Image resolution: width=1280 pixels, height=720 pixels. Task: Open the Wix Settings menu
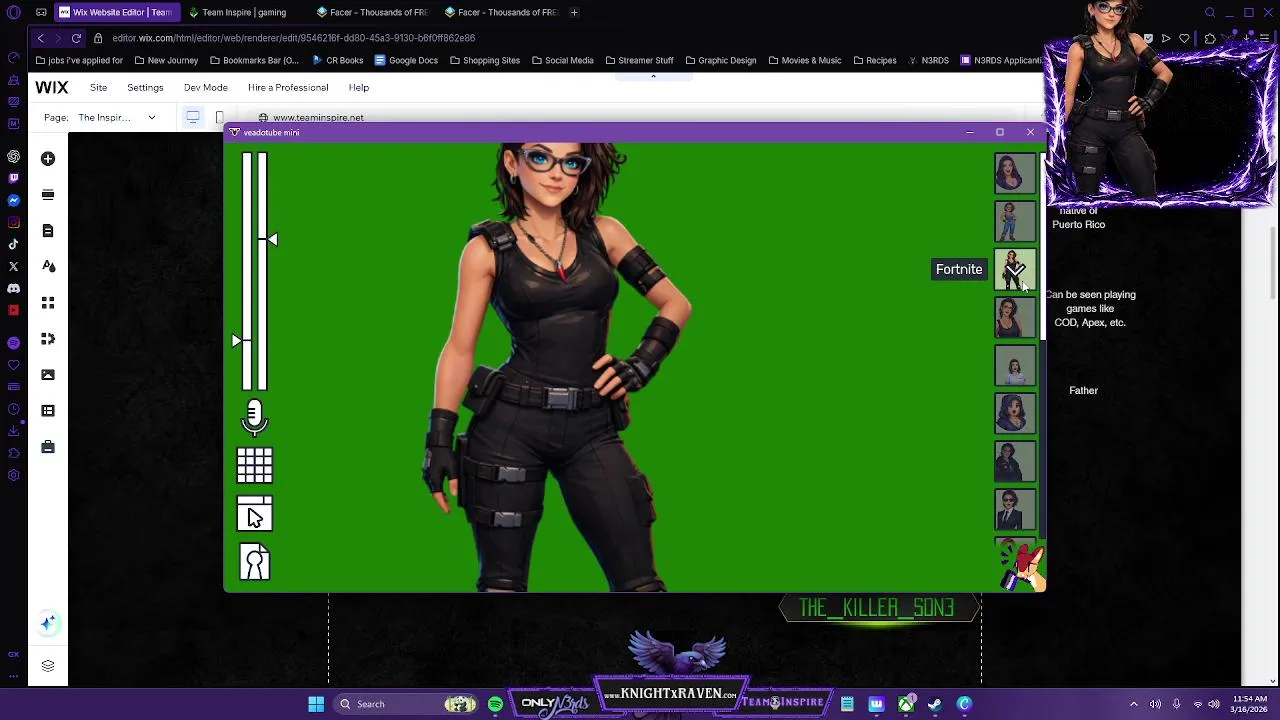coord(145,87)
